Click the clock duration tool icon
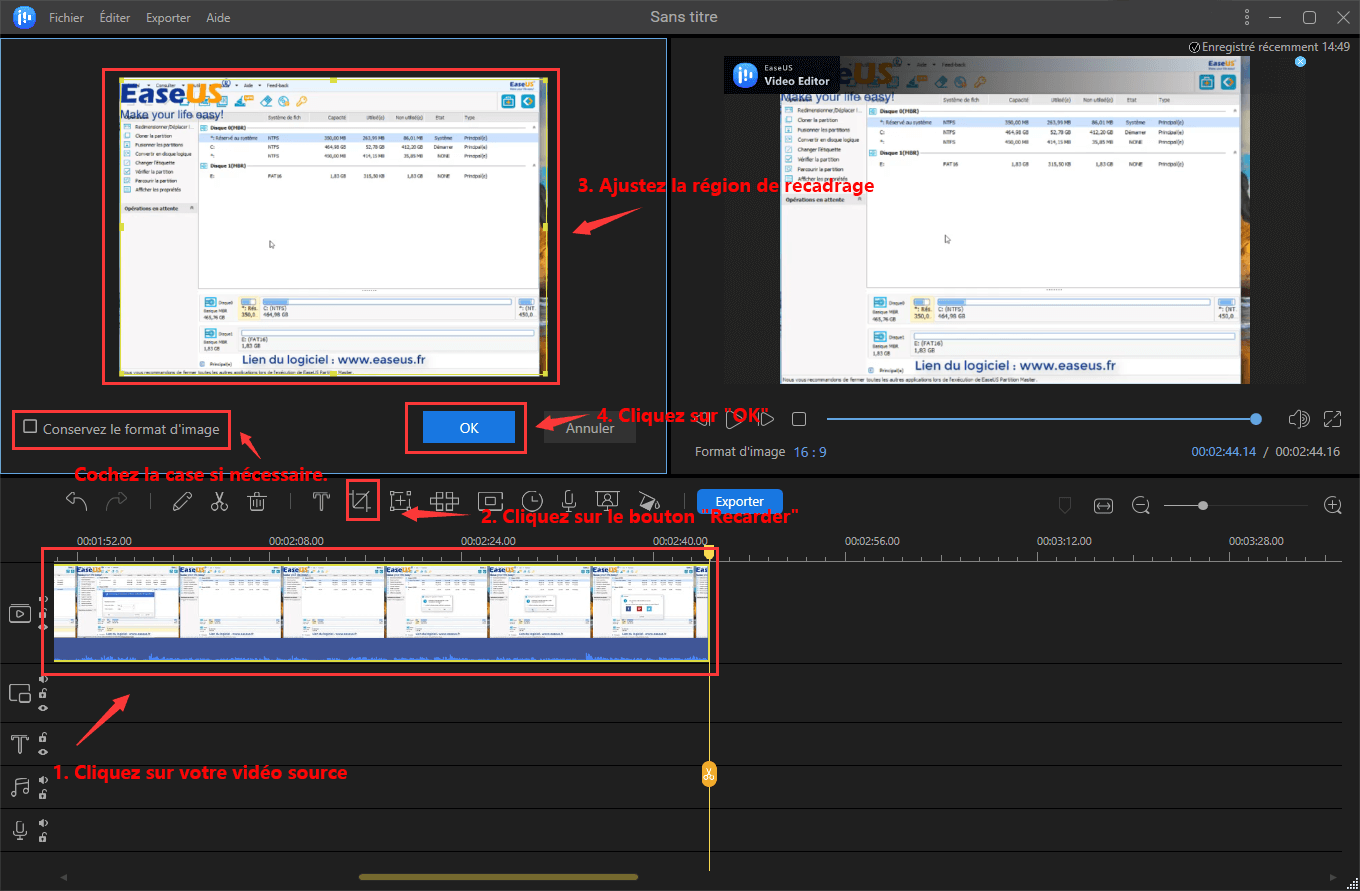 click(532, 502)
